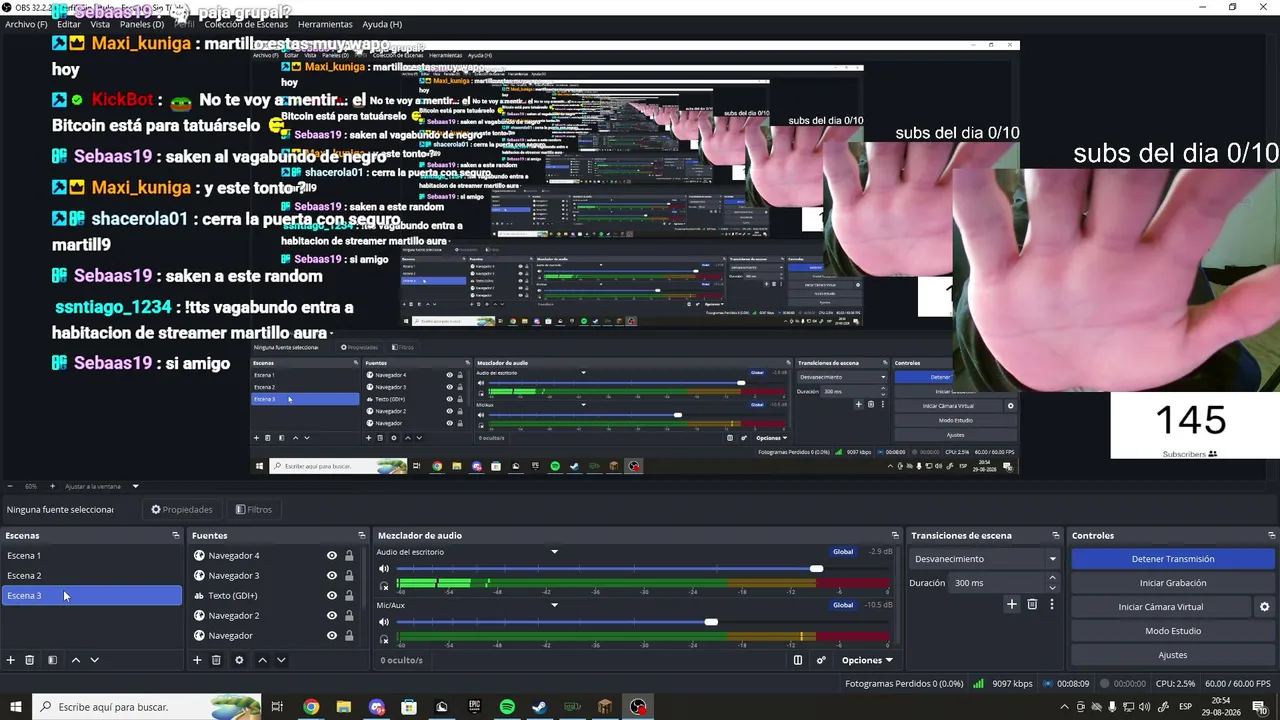Show hidden system tray icons chevron
The width and height of the screenshot is (1280, 720).
coord(1064,707)
